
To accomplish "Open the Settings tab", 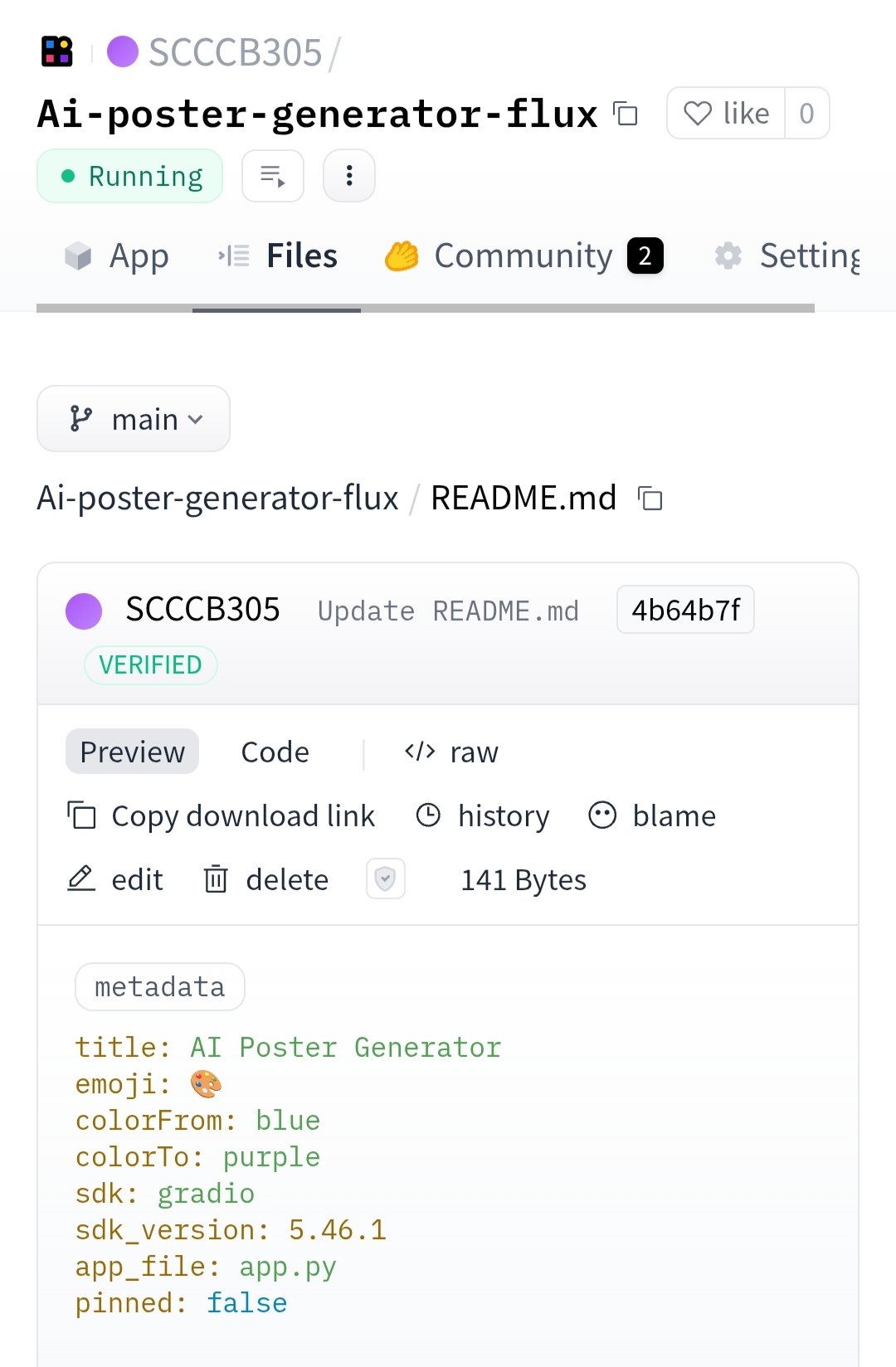I will (x=787, y=255).
